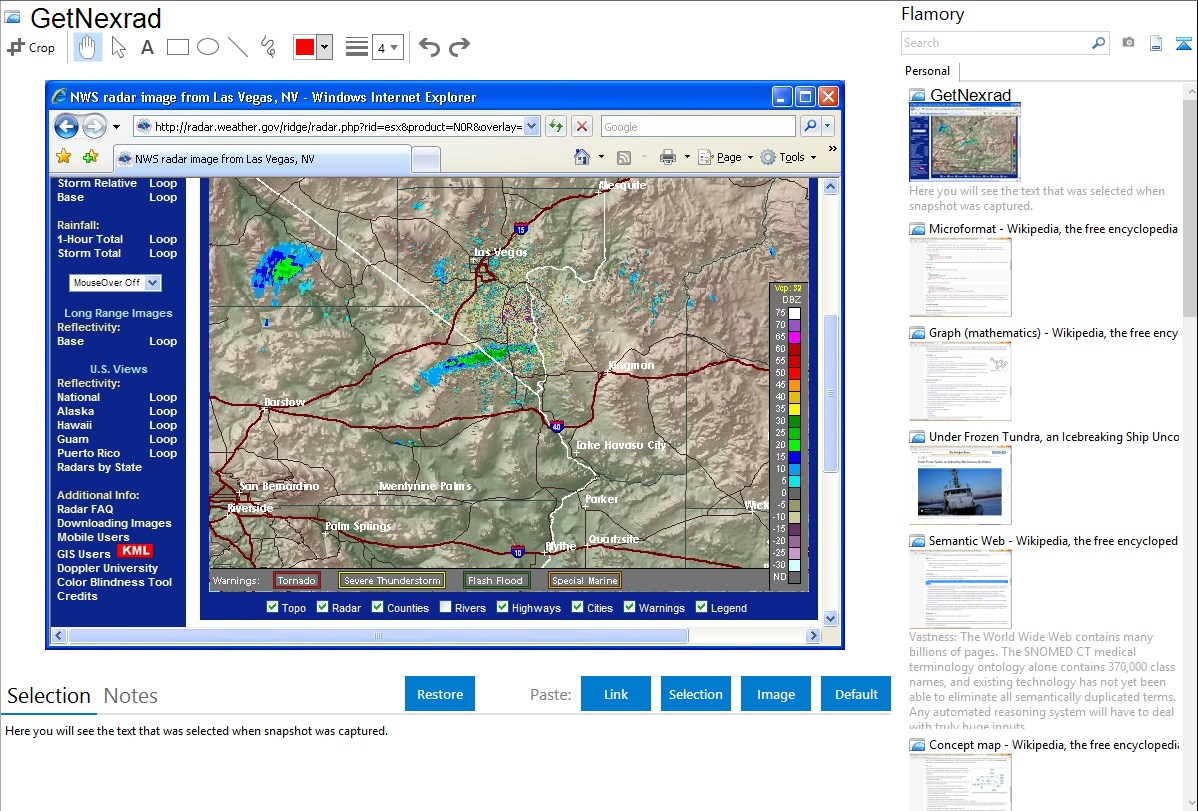Image resolution: width=1198 pixels, height=811 pixels.
Task: Select the ellipse drawing tool
Action: click(207, 47)
